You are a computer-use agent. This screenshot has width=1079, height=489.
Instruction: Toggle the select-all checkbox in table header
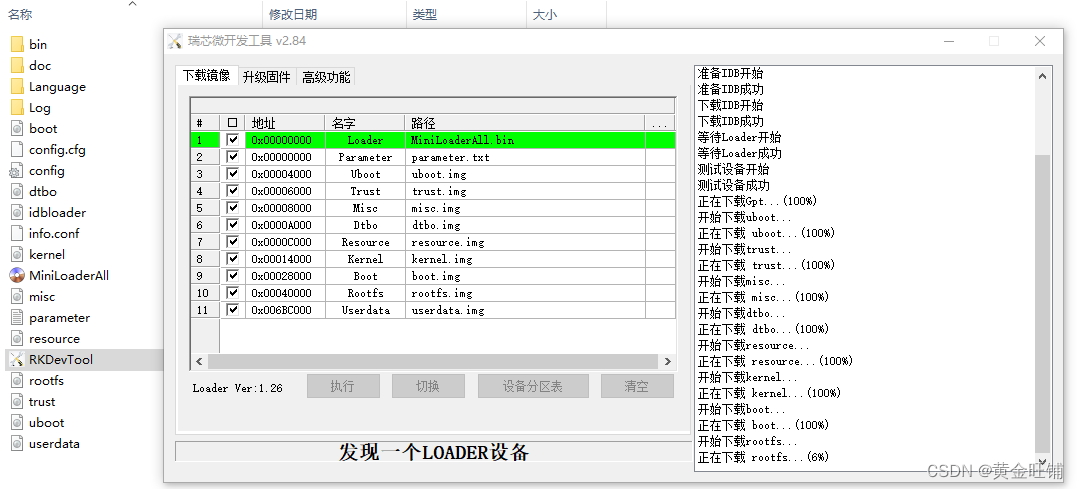pyautogui.click(x=233, y=123)
